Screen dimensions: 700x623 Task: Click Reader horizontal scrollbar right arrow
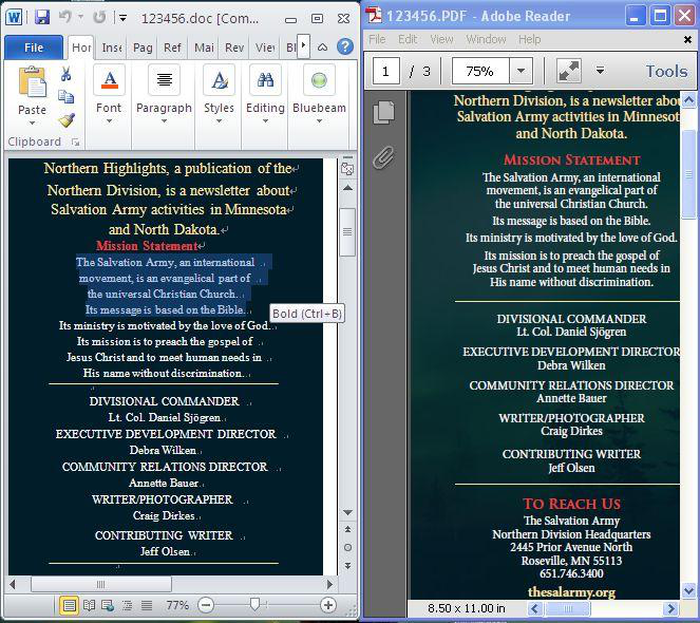tap(670, 608)
